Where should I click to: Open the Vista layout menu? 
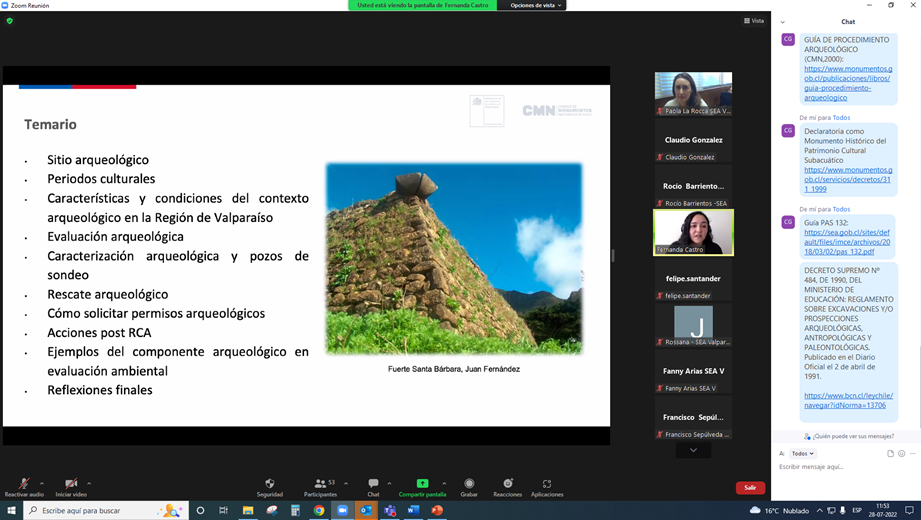click(x=753, y=20)
